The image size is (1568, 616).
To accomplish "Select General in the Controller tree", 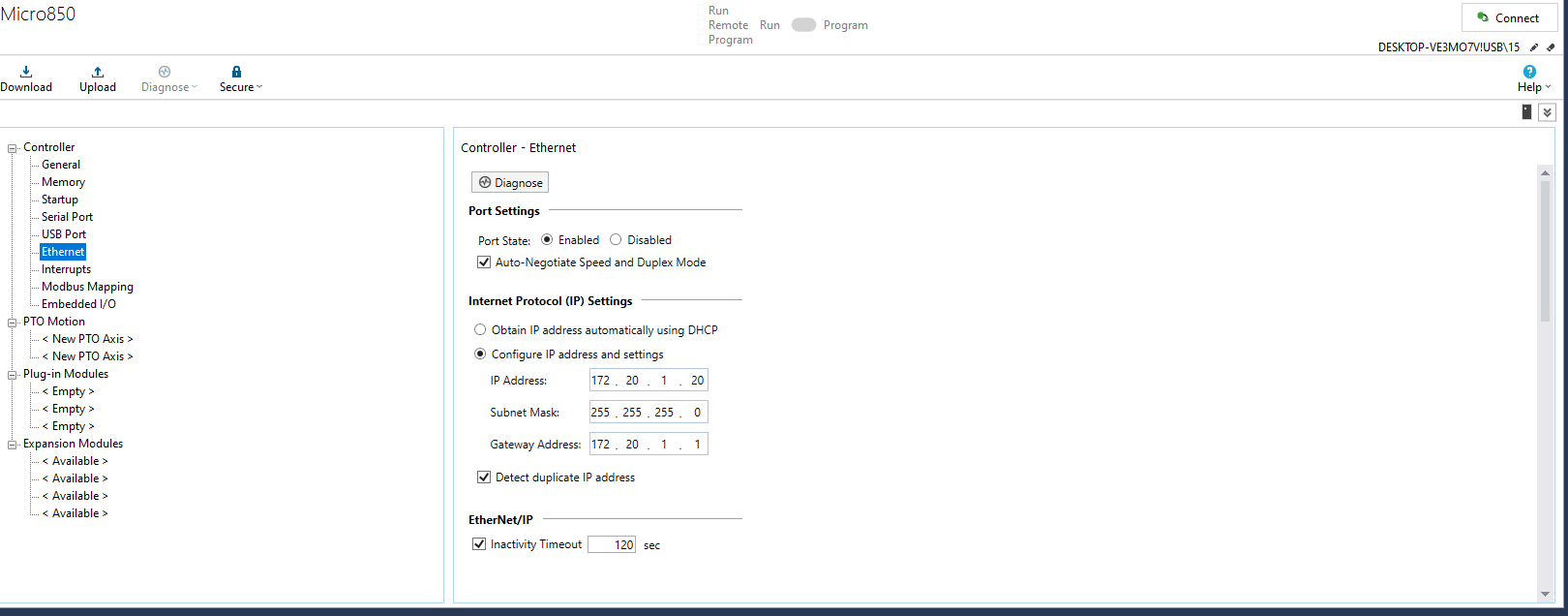I will click(x=61, y=165).
